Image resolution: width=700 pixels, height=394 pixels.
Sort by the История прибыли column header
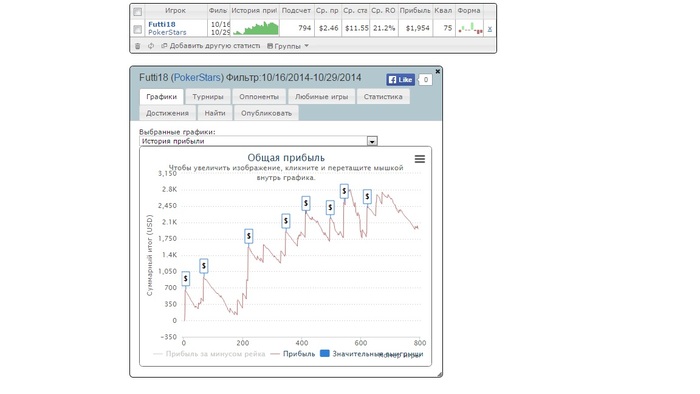coord(254,11)
